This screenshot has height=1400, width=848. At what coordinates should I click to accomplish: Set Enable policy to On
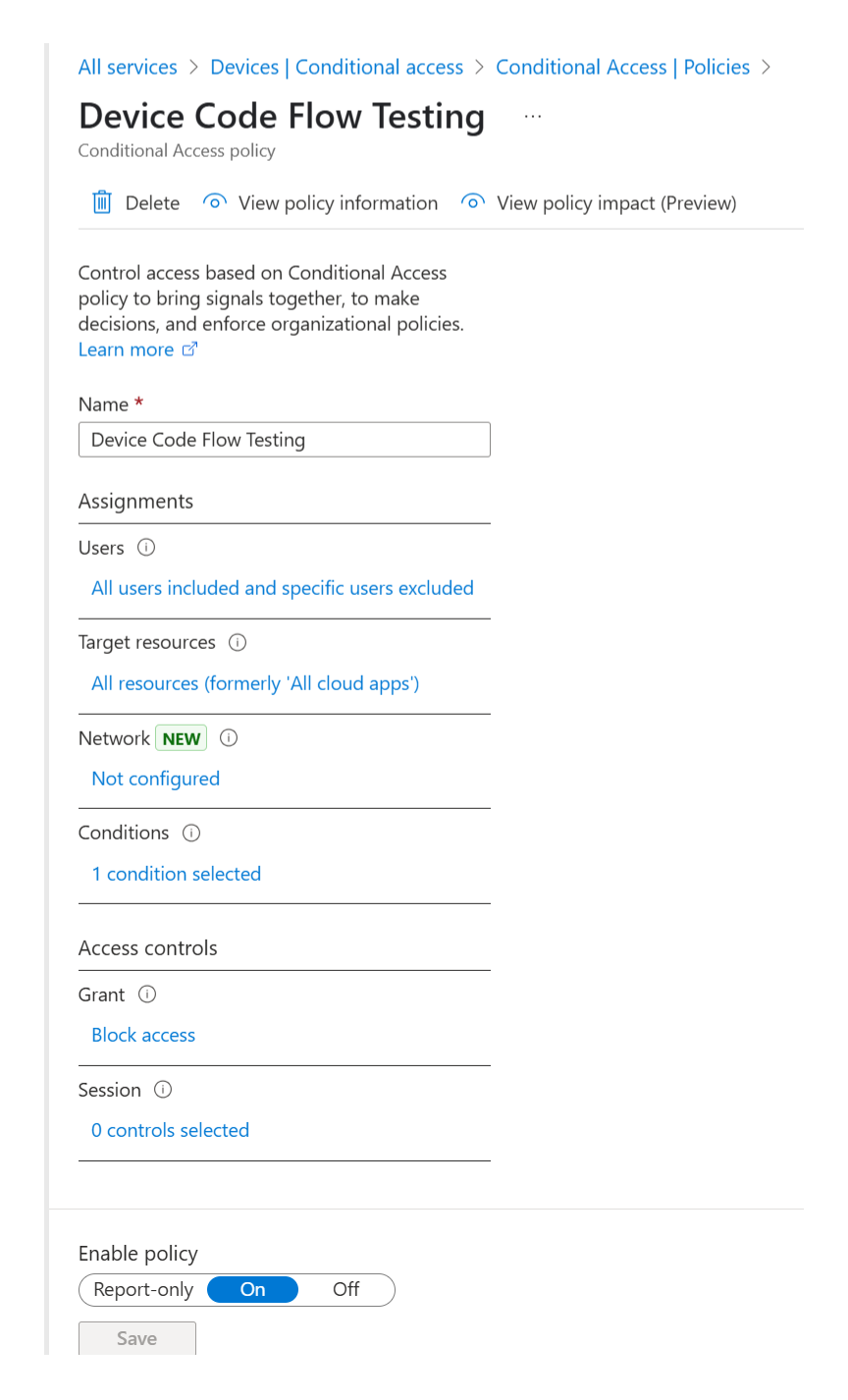(253, 1289)
